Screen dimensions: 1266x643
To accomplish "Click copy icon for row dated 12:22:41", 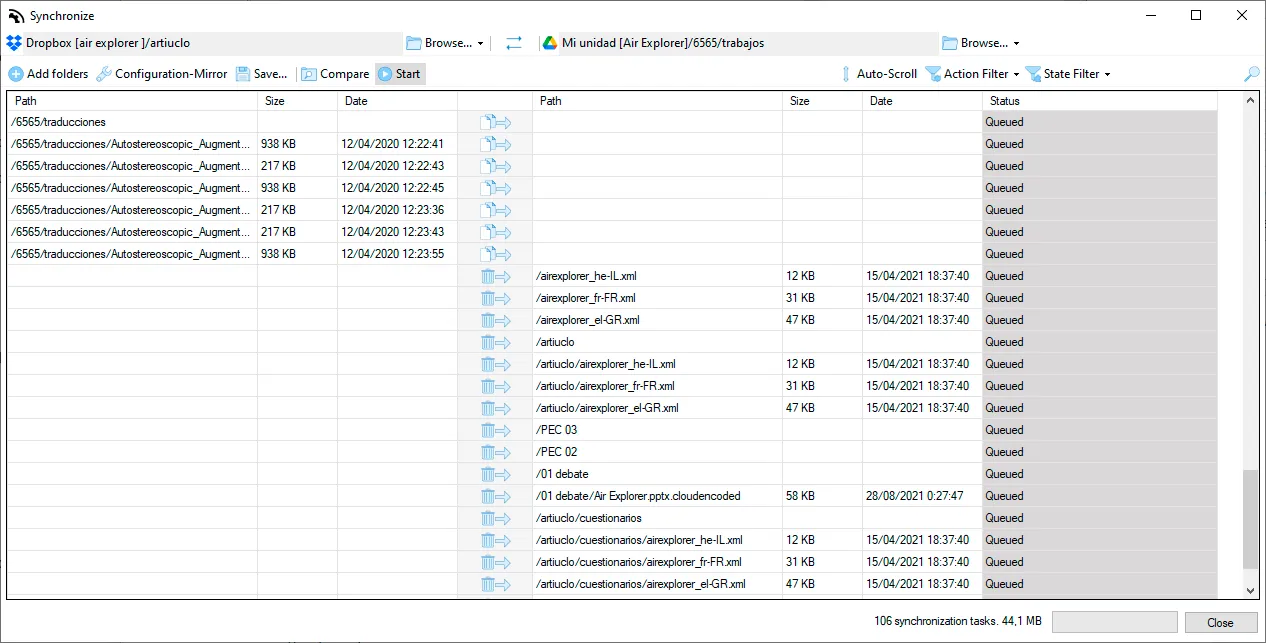I will click(495, 144).
